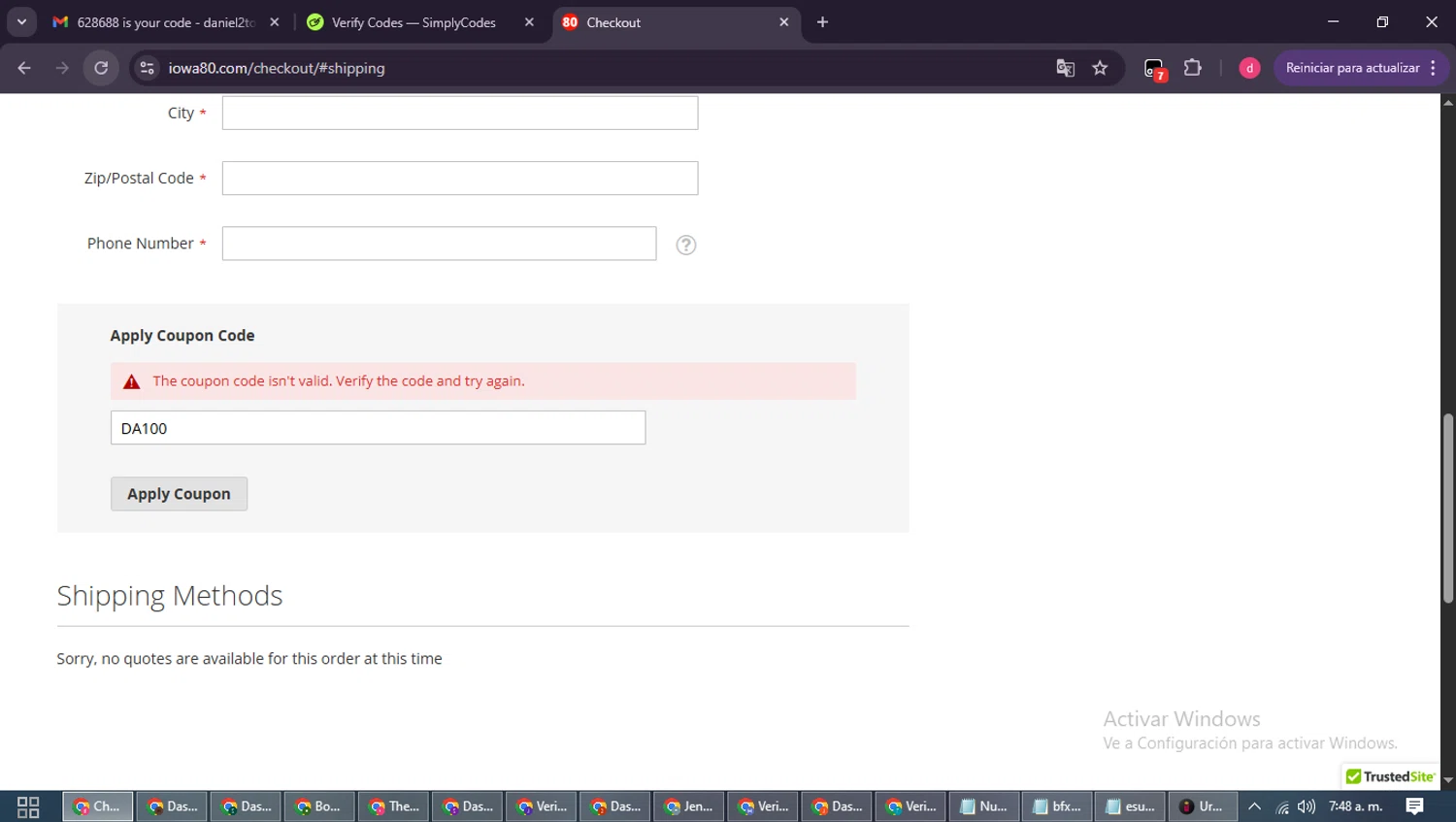
Task: Click the 'Shipping Methods' heading
Action: click(x=170, y=595)
